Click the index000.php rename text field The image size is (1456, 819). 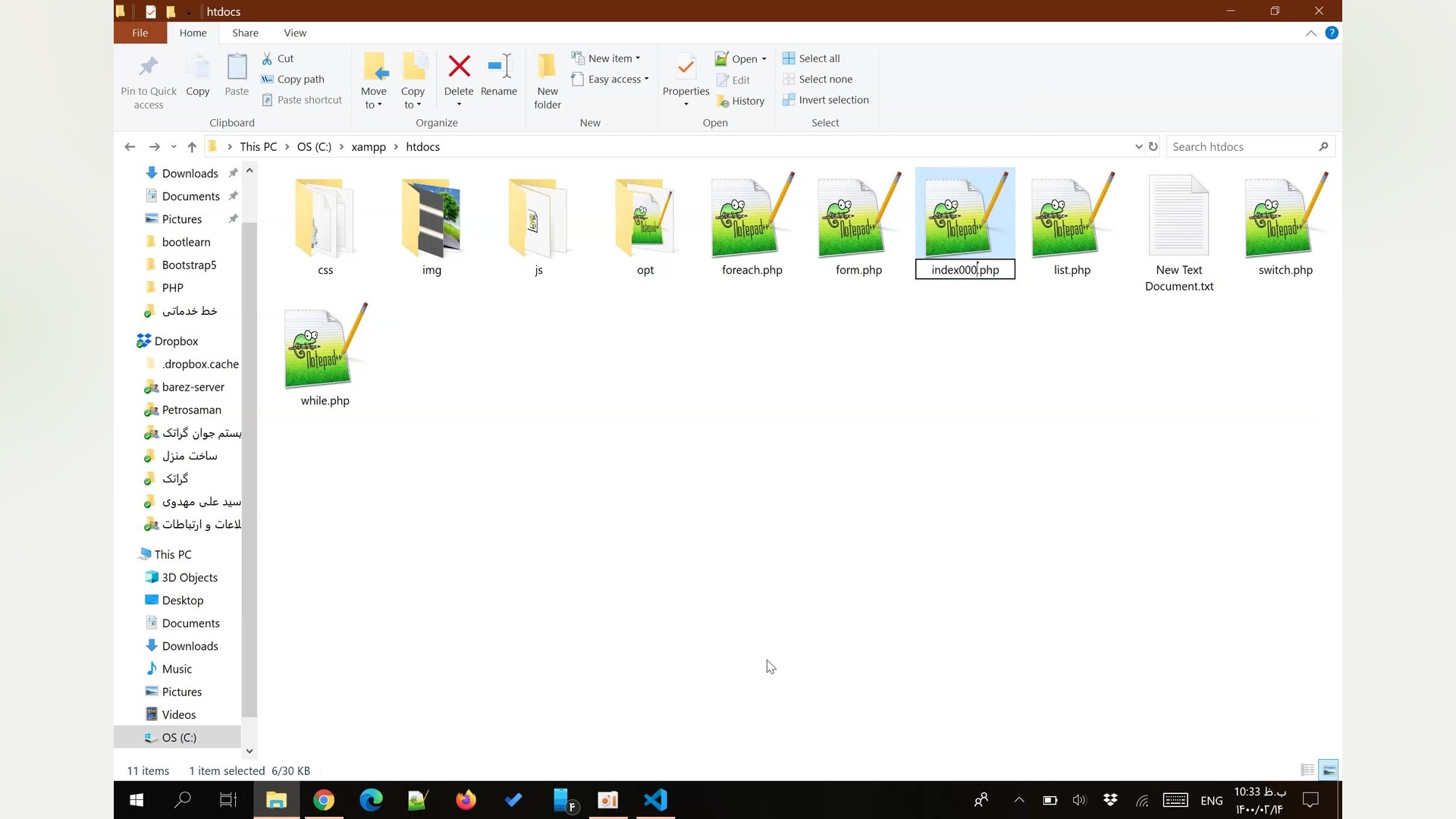[965, 269]
